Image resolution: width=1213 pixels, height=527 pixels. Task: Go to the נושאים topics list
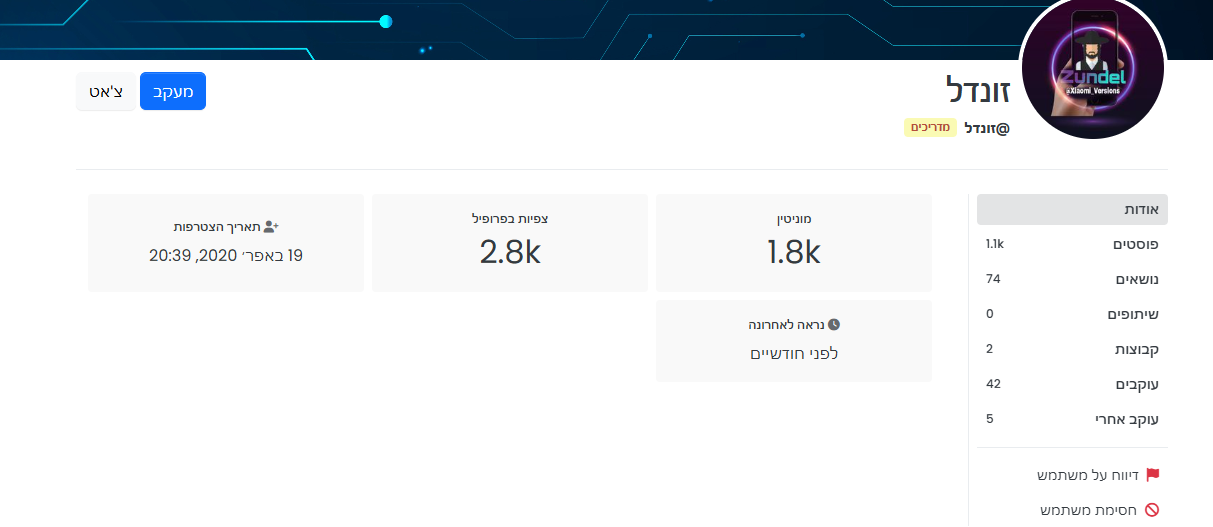tap(1072, 280)
